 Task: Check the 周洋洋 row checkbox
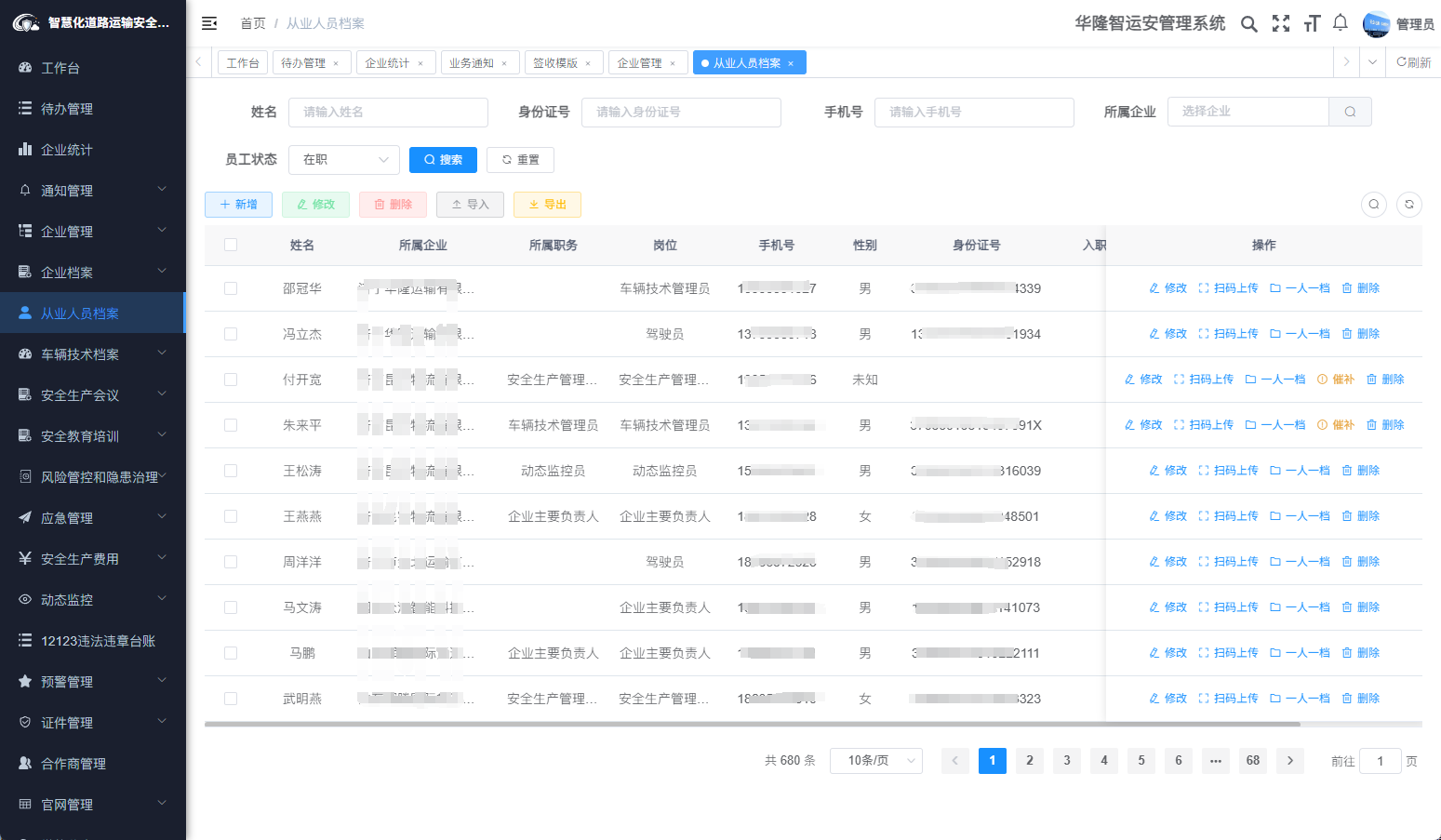pos(231,562)
